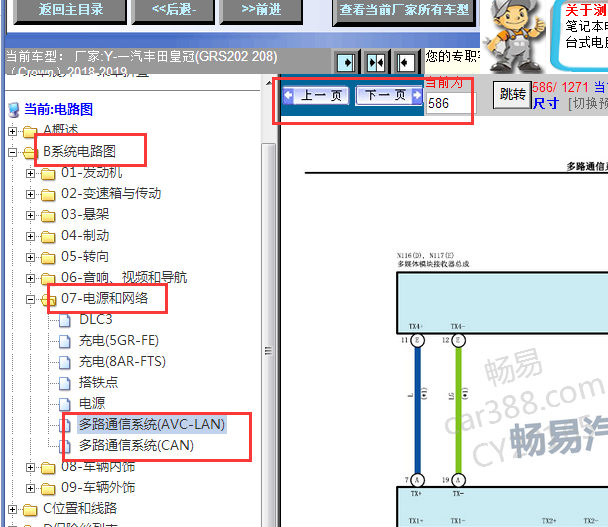
Task: Expand the C位置和线路 folder
Action: [x=12, y=509]
